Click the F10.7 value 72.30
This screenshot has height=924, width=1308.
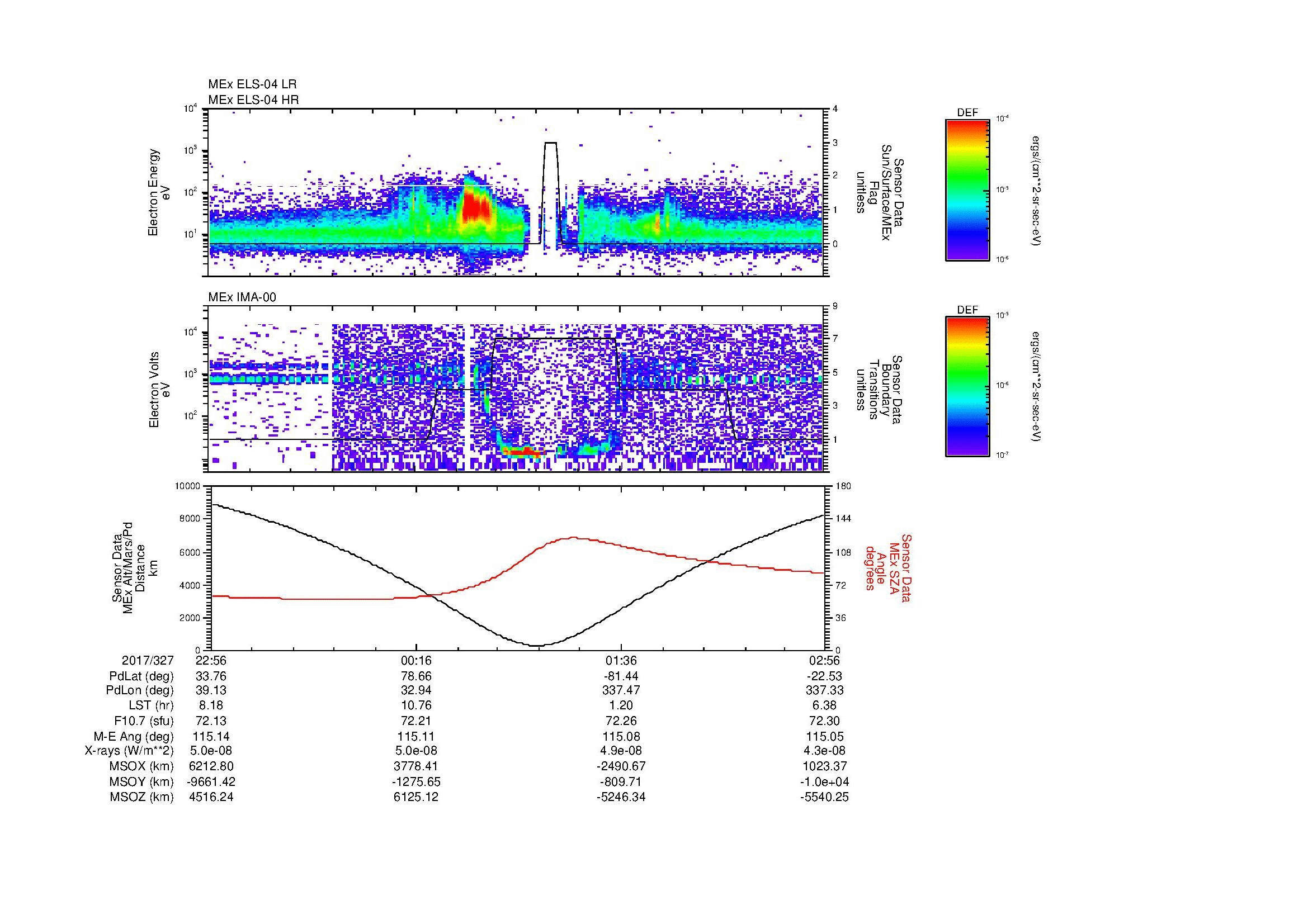824,721
